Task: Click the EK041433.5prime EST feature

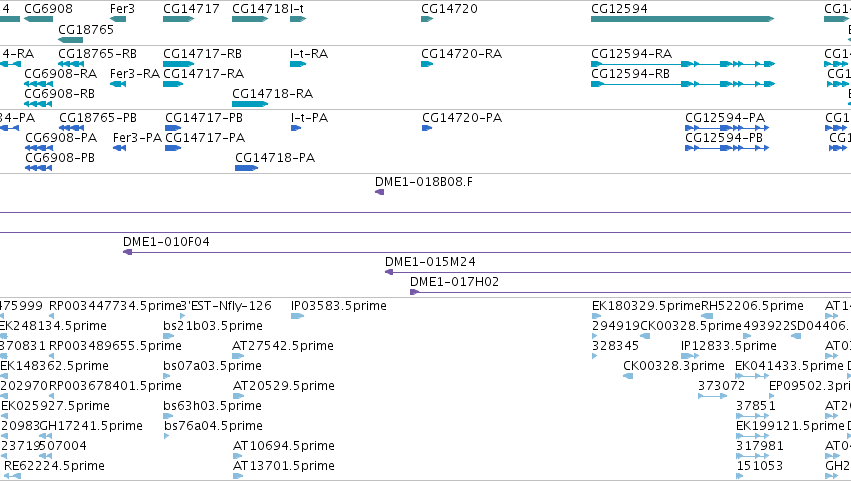Action: click(x=752, y=376)
